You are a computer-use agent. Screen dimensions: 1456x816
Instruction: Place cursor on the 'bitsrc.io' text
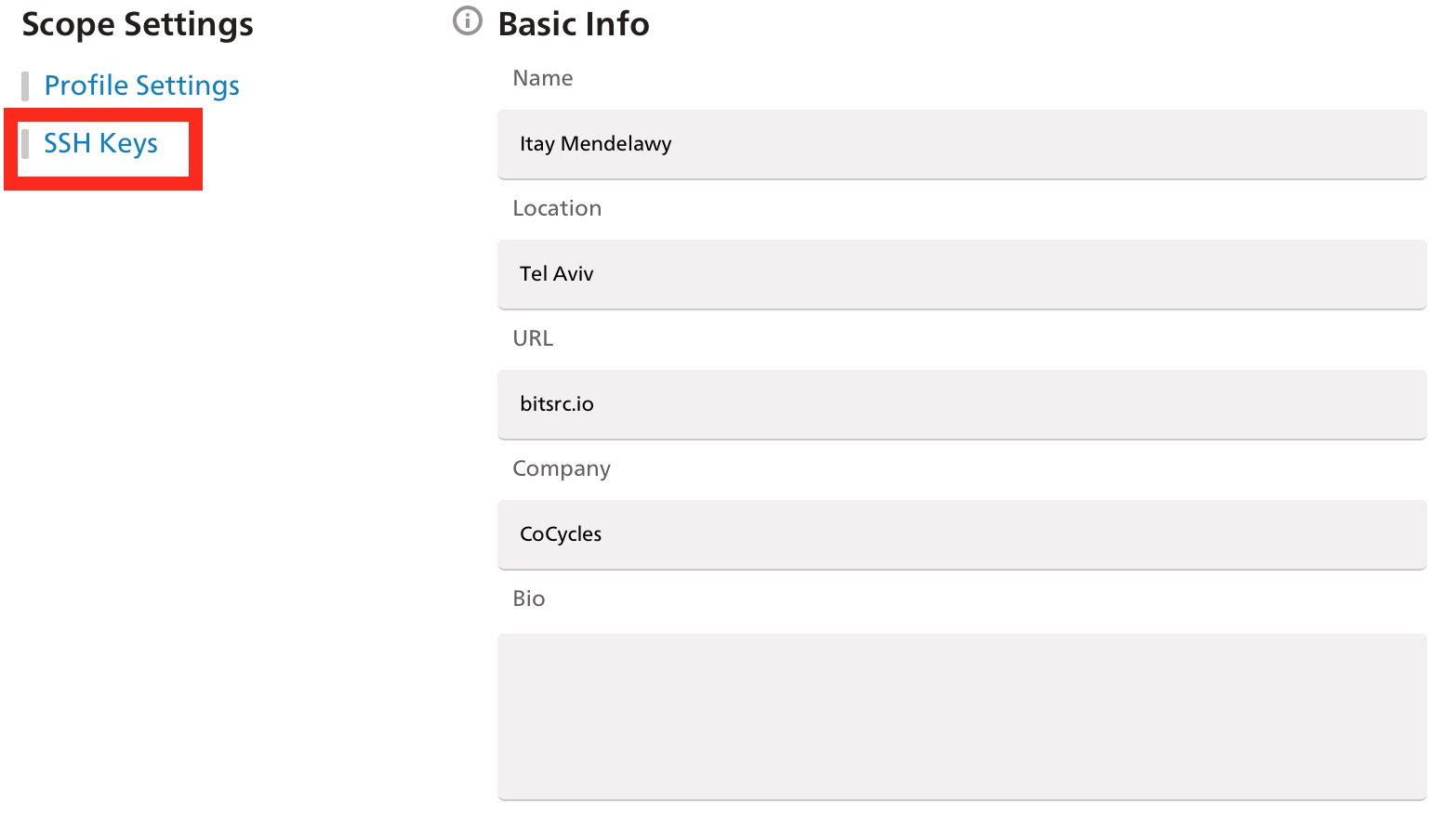point(557,404)
